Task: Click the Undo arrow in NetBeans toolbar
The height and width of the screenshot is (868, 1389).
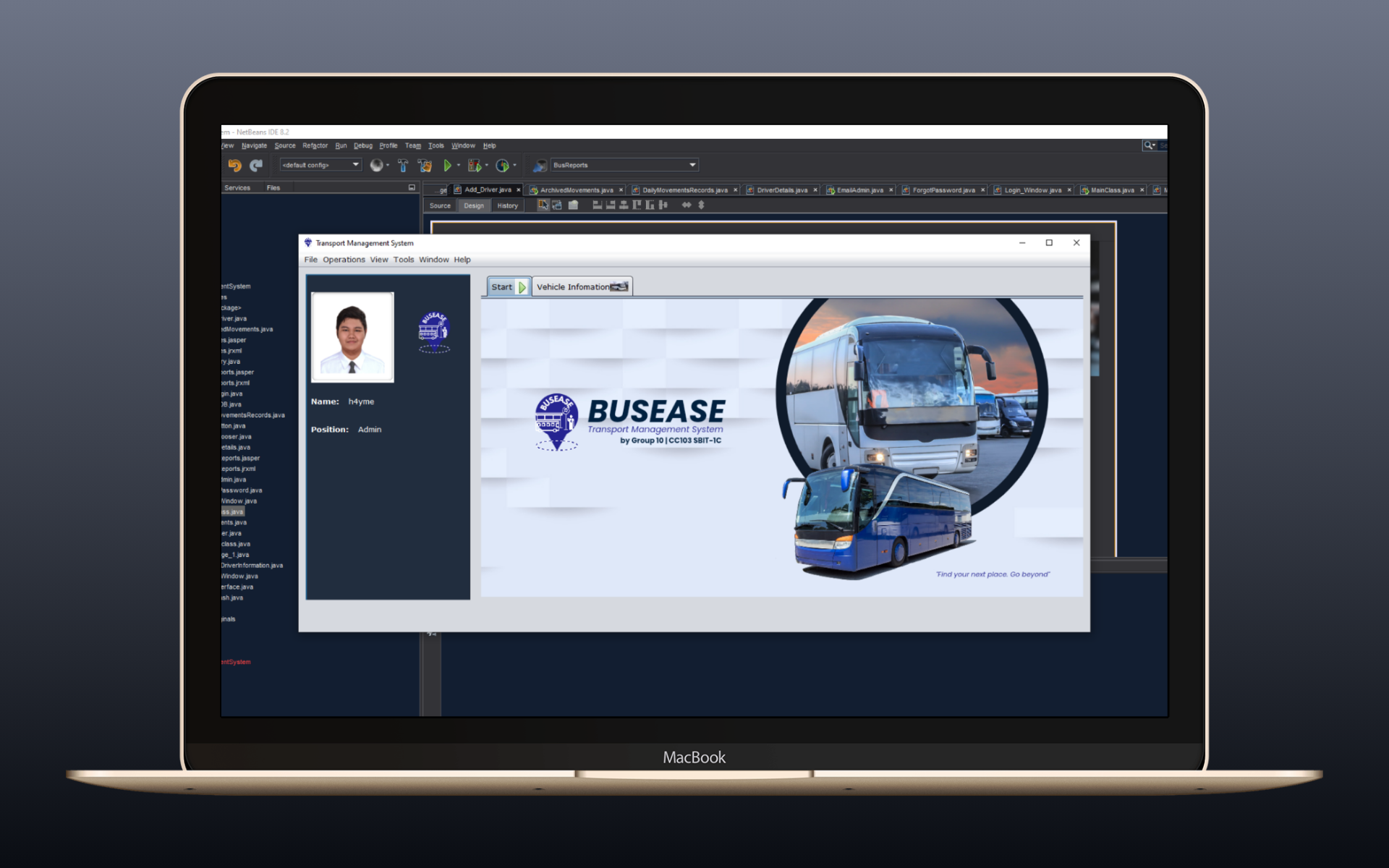Action: pos(234,166)
